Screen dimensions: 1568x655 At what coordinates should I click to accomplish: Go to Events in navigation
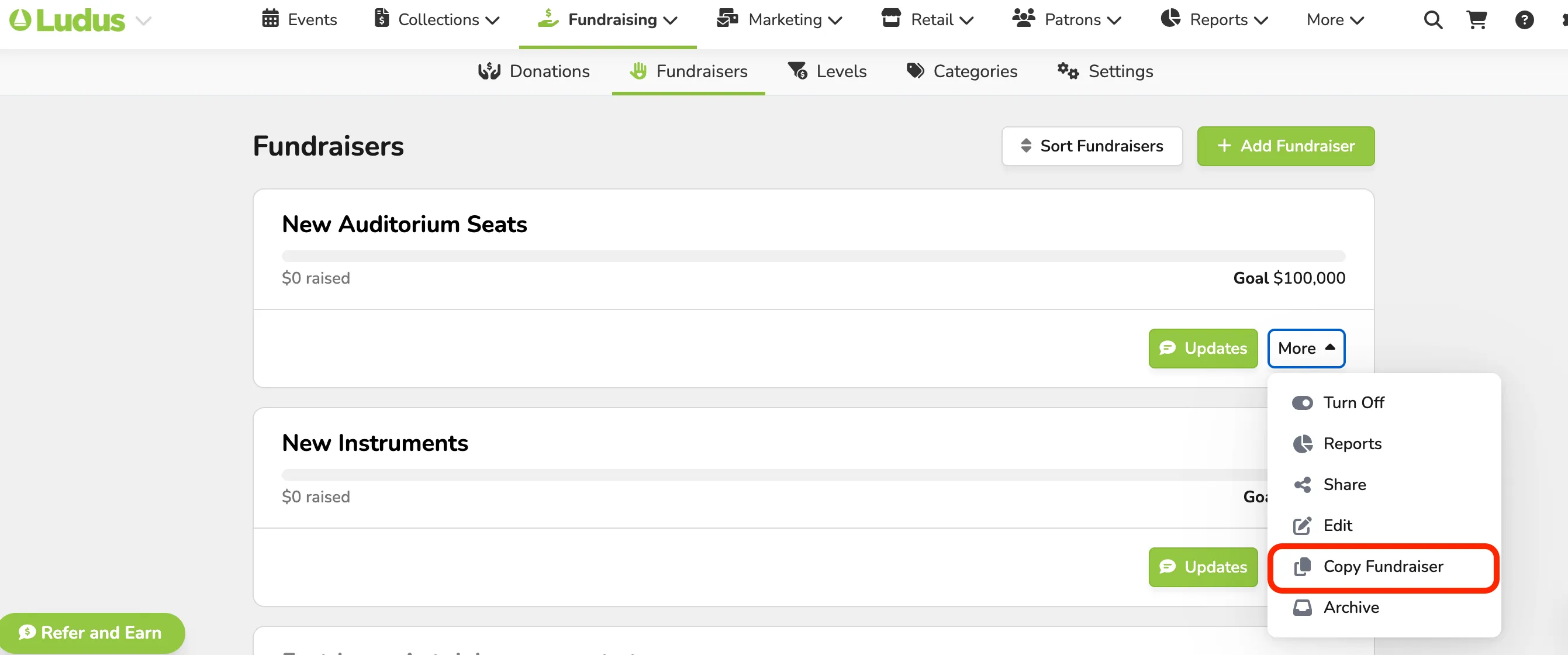[x=312, y=19]
